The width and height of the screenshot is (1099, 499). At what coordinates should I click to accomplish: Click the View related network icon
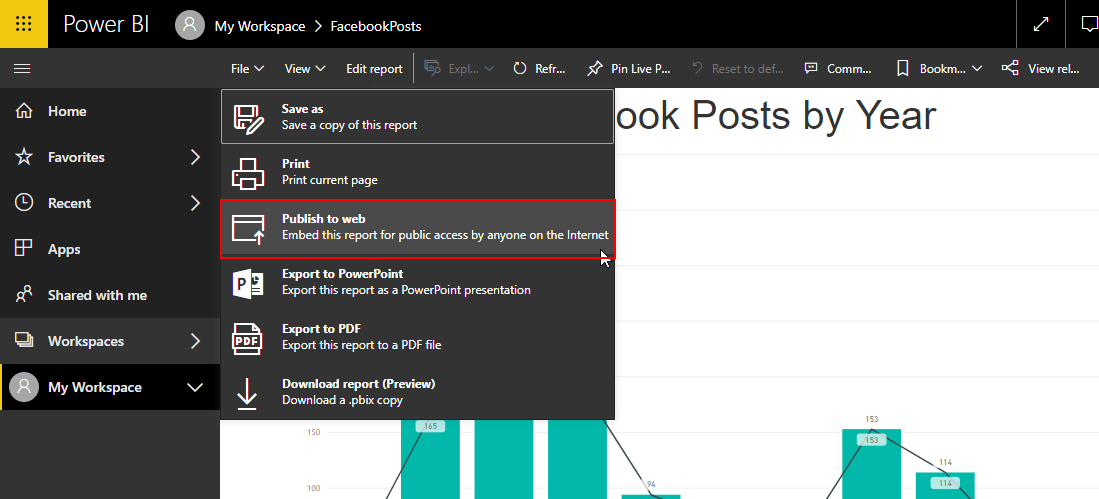click(1010, 68)
